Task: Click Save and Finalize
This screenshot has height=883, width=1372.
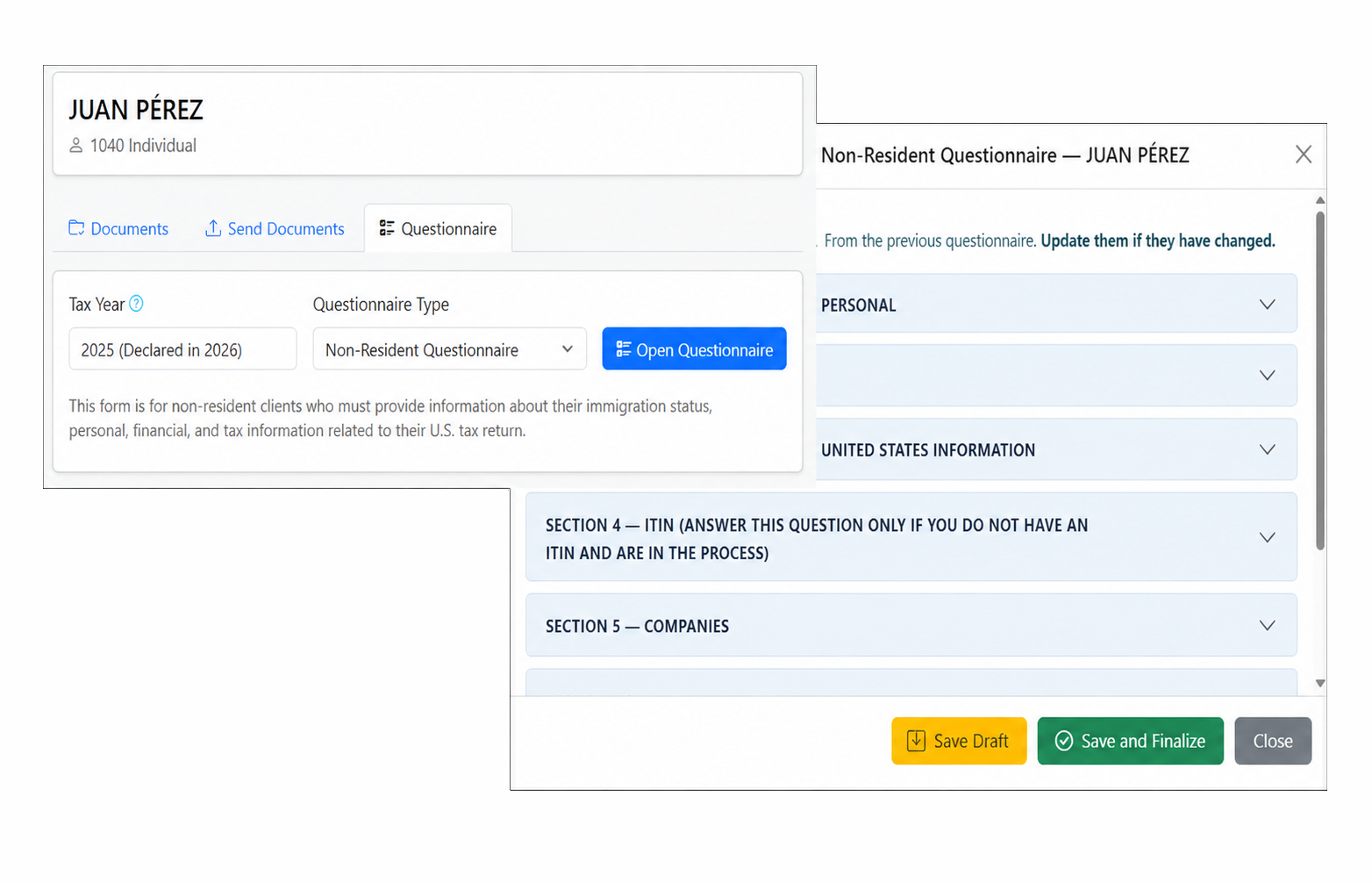Action: [1130, 741]
